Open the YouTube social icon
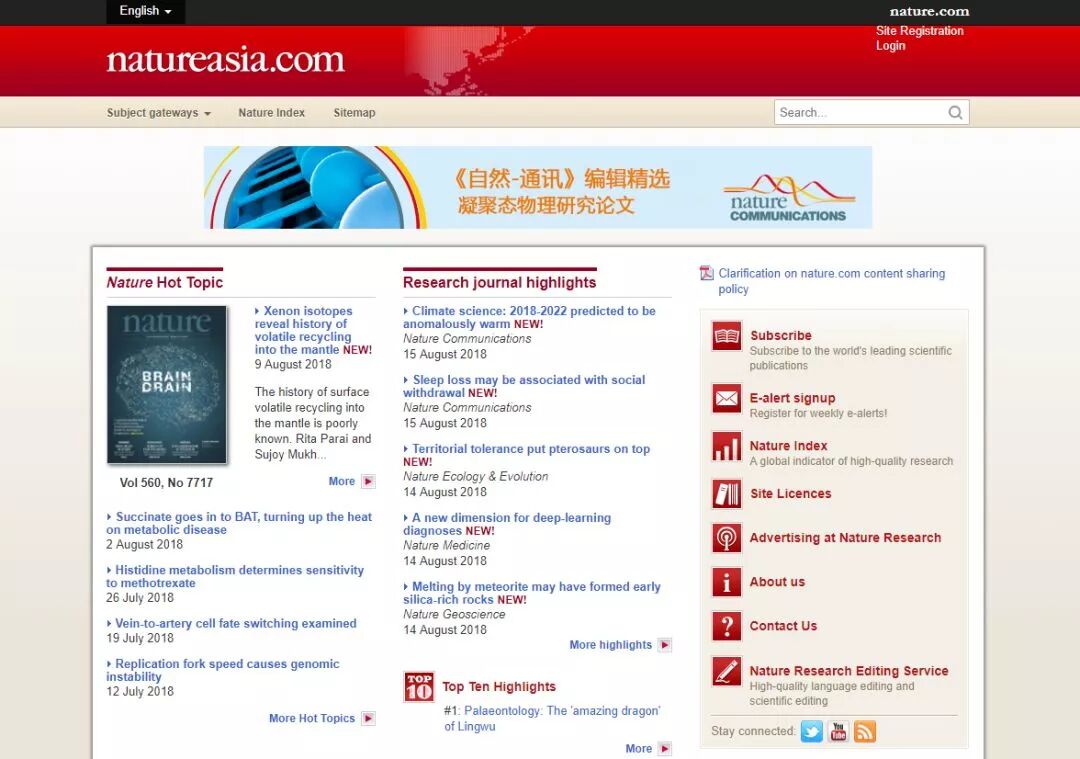This screenshot has width=1080, height=759. point(838,731)
